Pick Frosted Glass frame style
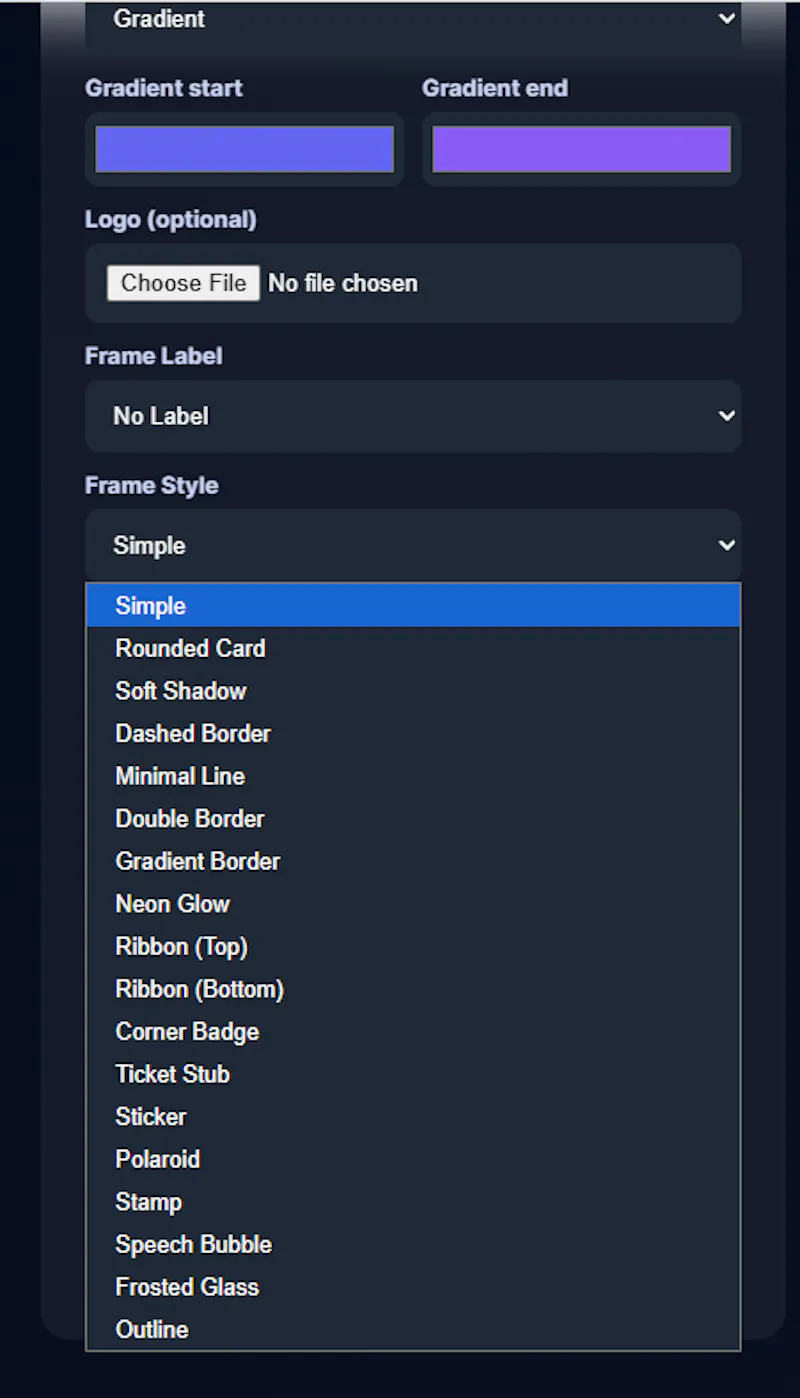The height and width of the screenshot is (1398, 800). (413, 1287)
